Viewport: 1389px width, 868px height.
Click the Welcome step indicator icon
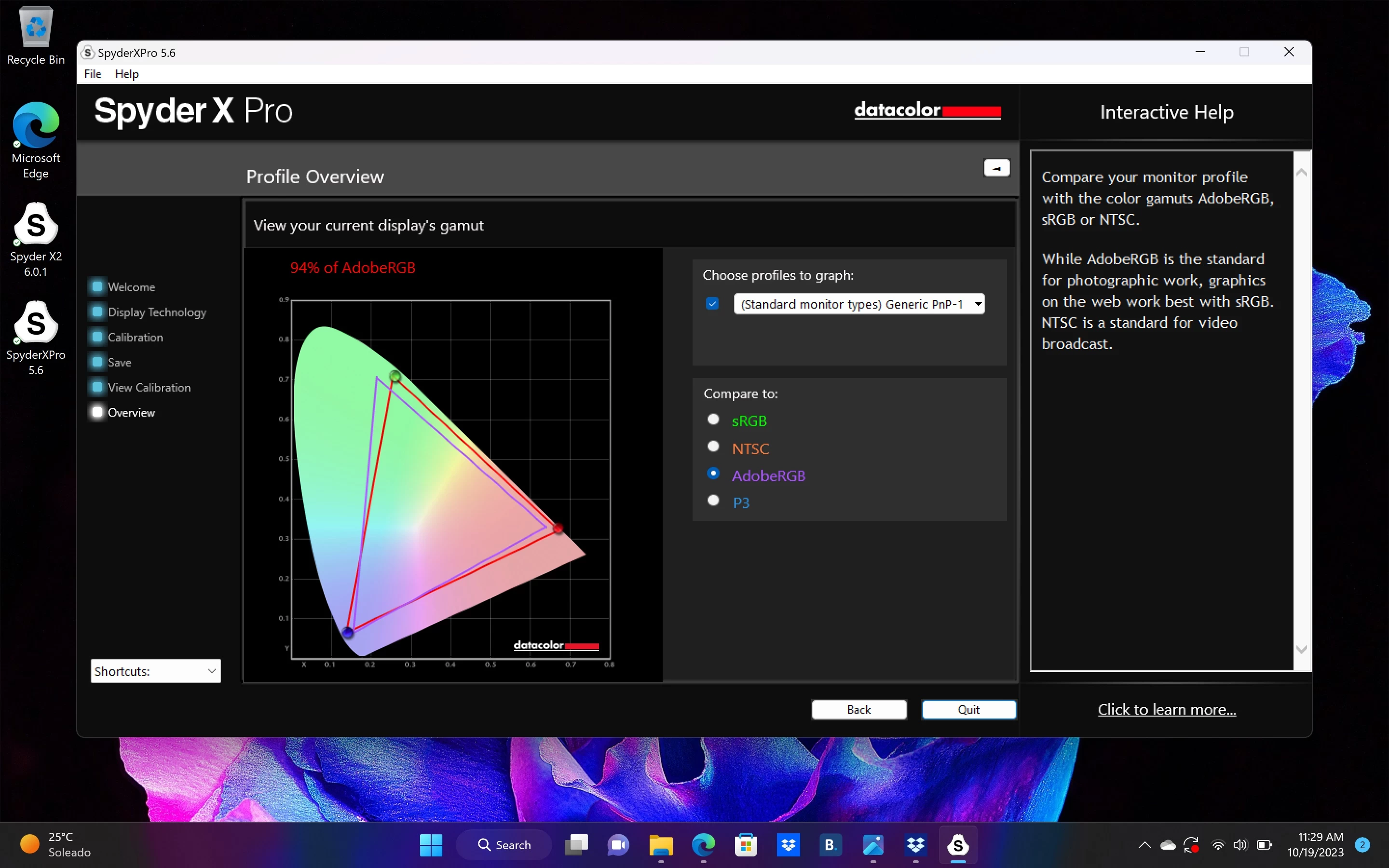click(97, 286)
